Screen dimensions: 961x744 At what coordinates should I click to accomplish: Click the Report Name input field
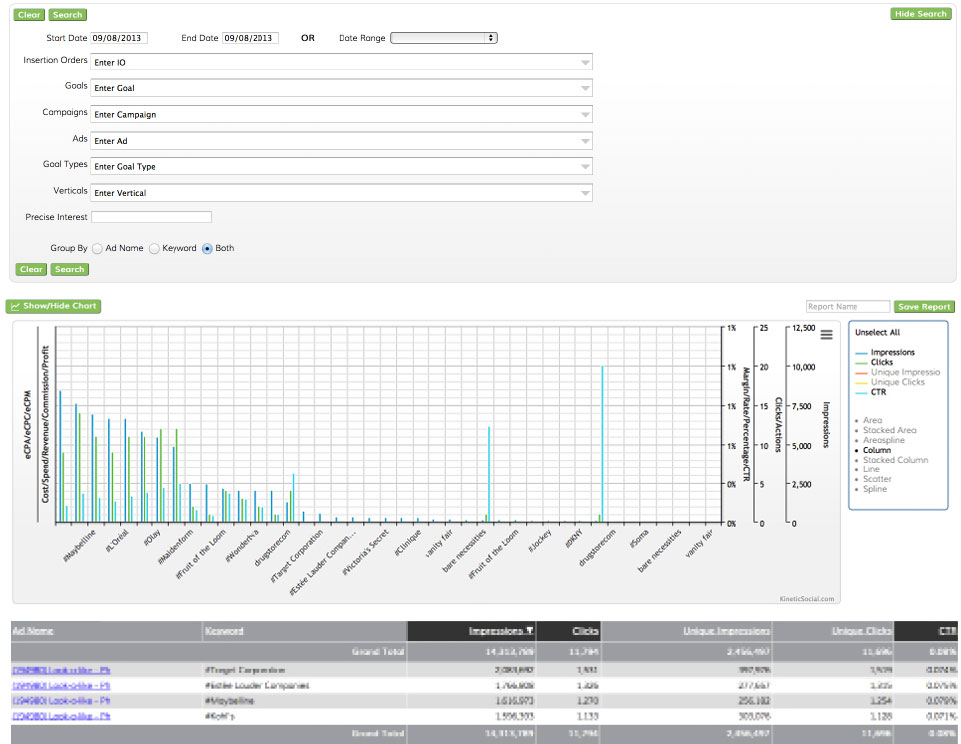point(848,306)
